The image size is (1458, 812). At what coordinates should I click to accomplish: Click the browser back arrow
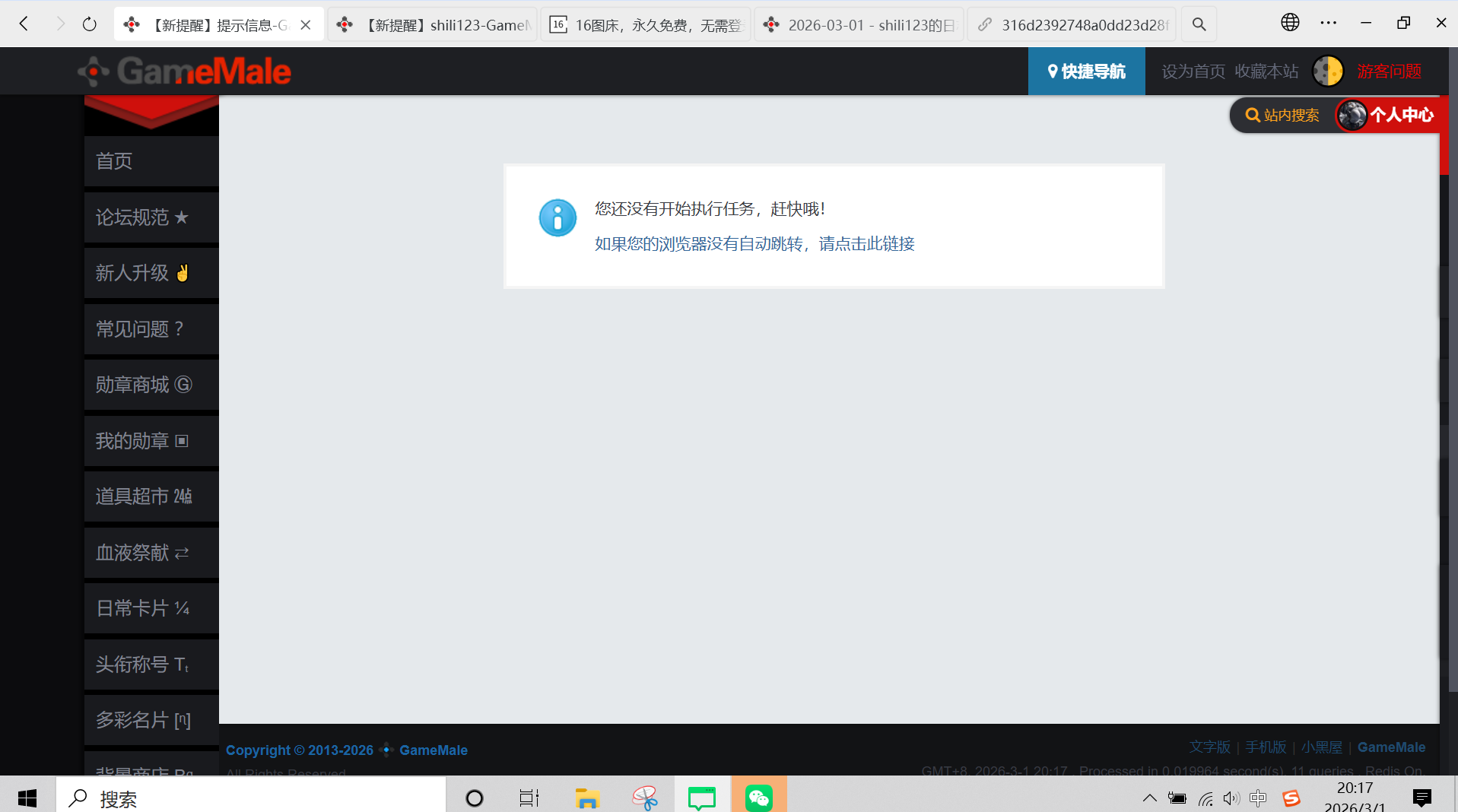(24, 24)
